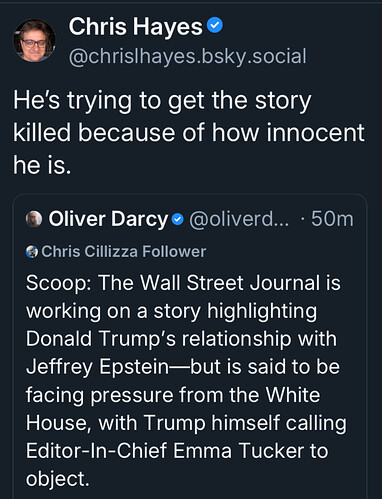Viewport: 382px width, 499px height.
Task: Click "Editor-In-Chief Emma Tucker to" line
Action: click(x=177, y=451)
